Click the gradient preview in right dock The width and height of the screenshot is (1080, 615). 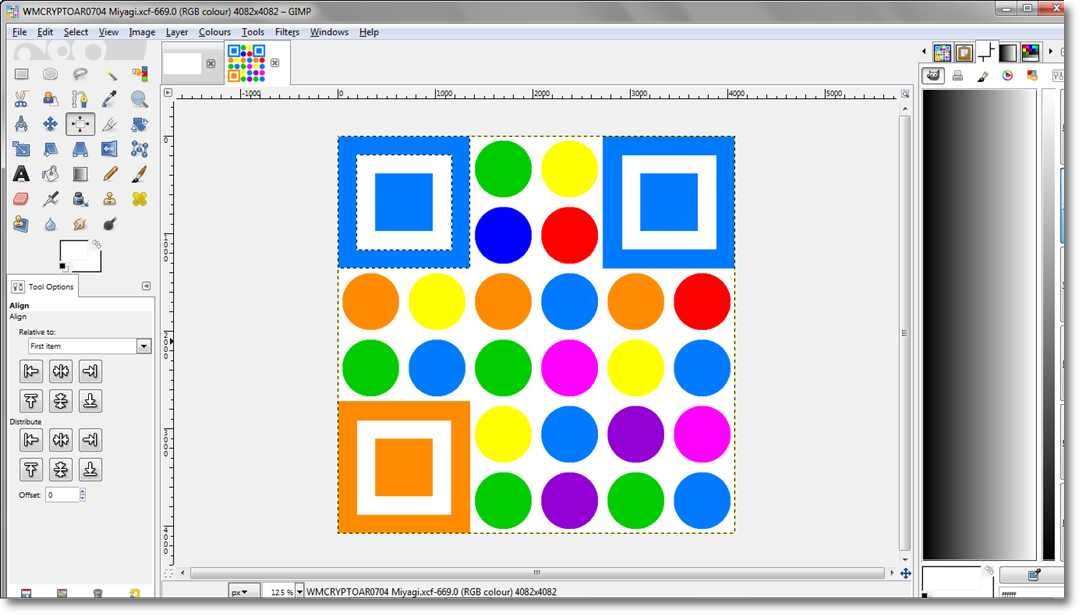[979, 324]
